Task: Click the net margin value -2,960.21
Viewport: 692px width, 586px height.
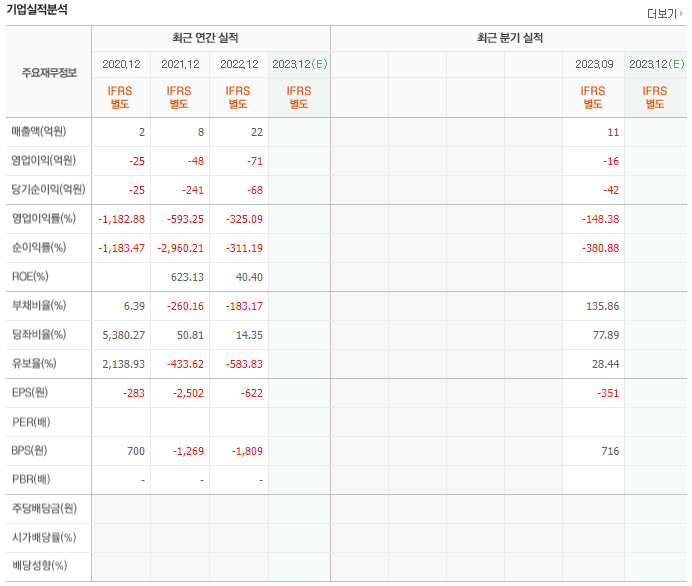Action: 181,248
